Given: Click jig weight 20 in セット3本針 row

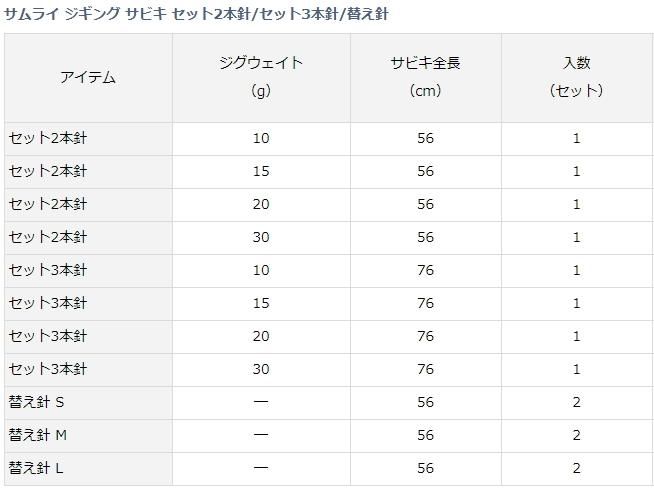Looking at the screenshot, I should (261, 336).
